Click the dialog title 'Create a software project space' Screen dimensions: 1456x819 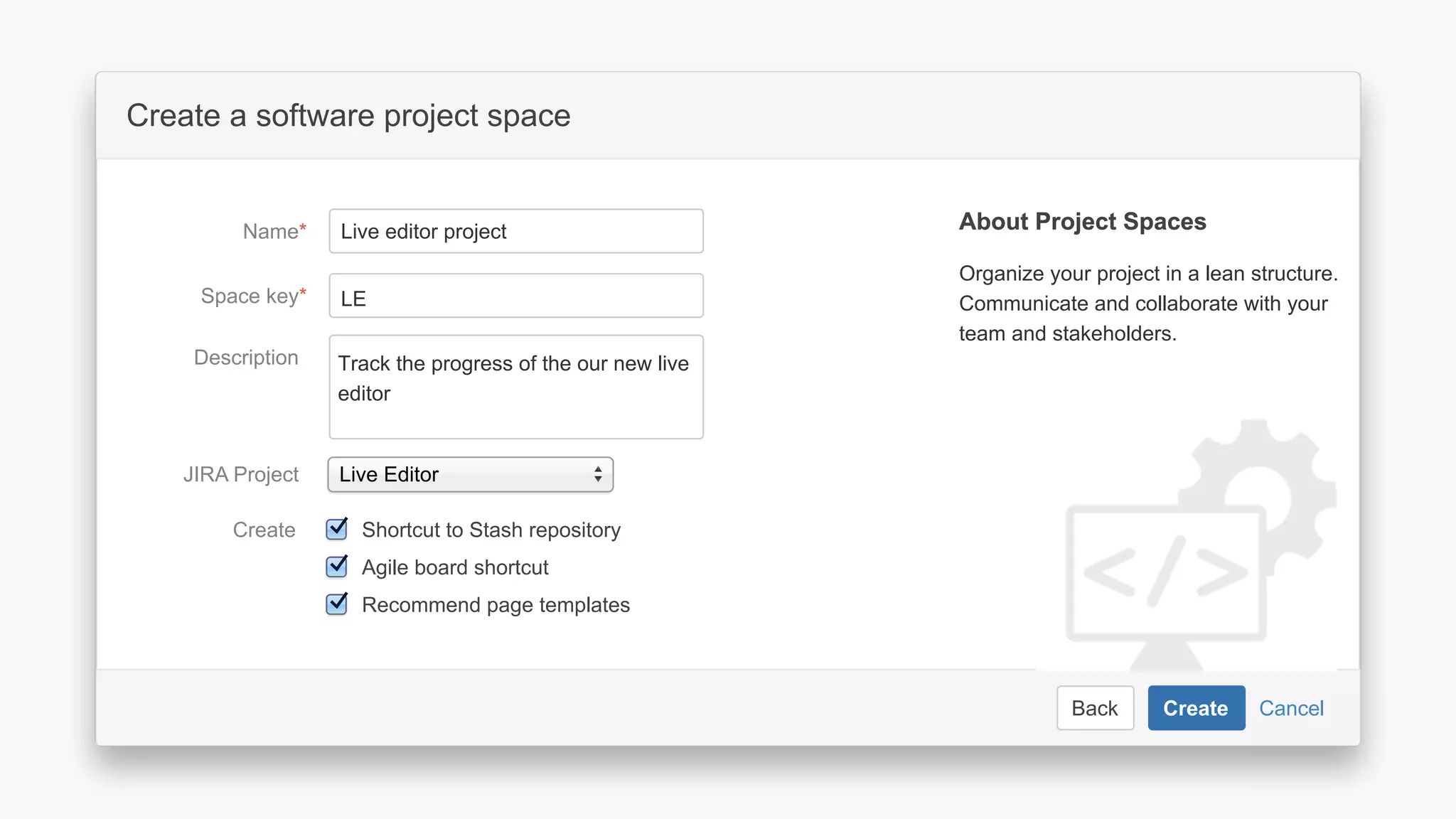point(348,116)
